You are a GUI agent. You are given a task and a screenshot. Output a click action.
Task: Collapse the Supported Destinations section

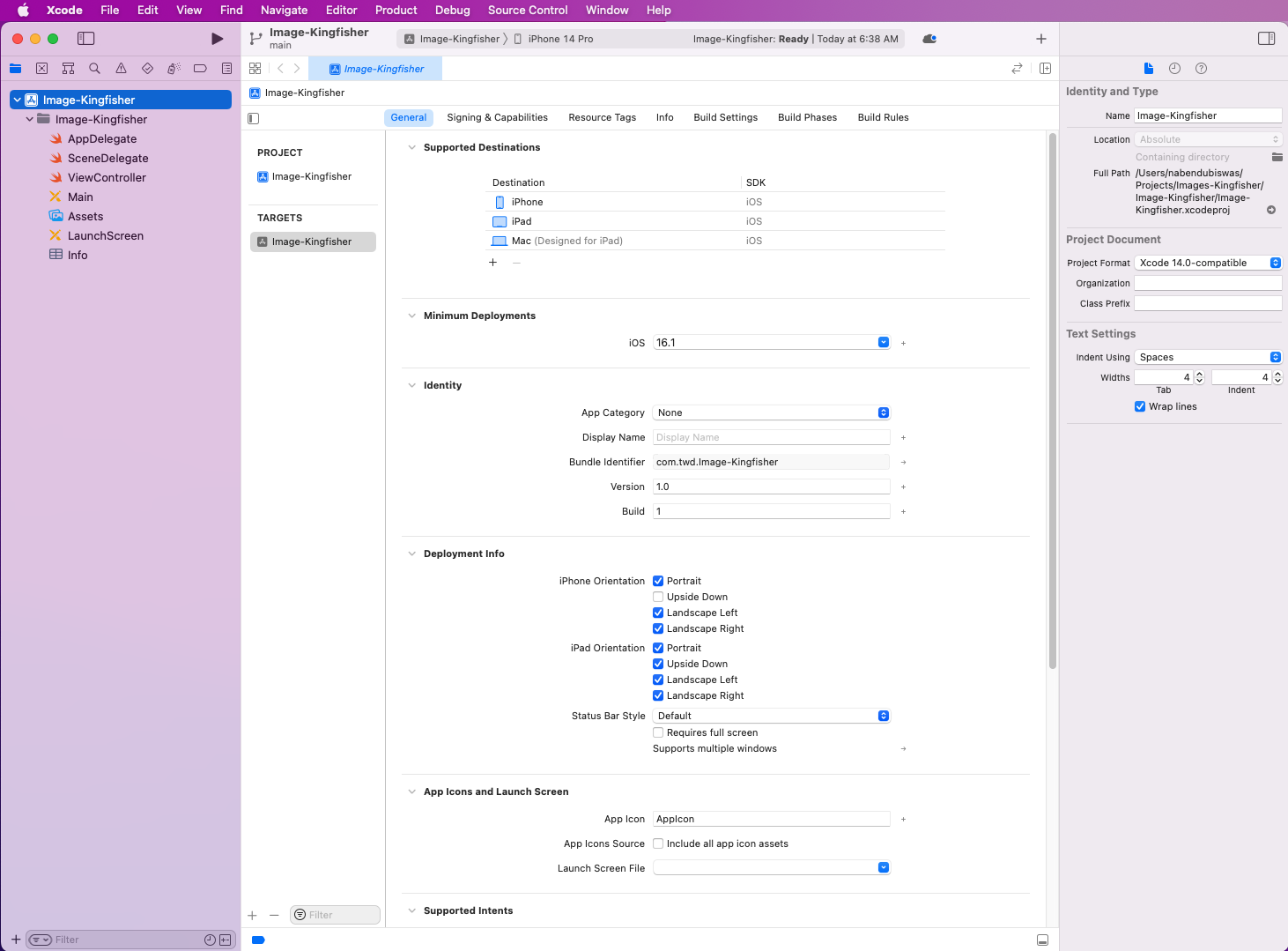[x=411, y=147]
